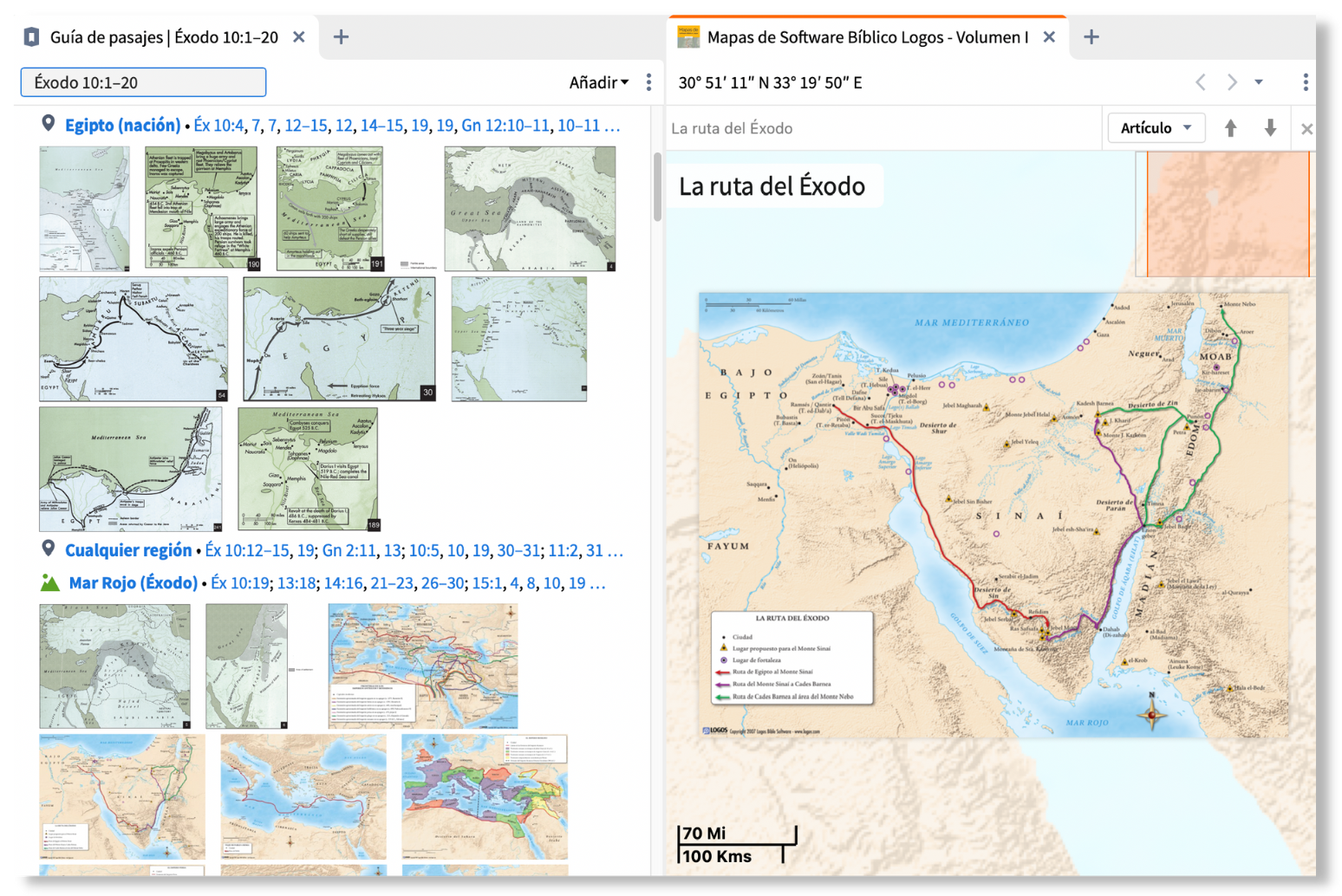Click the map legend box La Ruta del Éxodo
Image resolution: width=1342 pixels, height=896 pixels.
(x=792, y=658)
